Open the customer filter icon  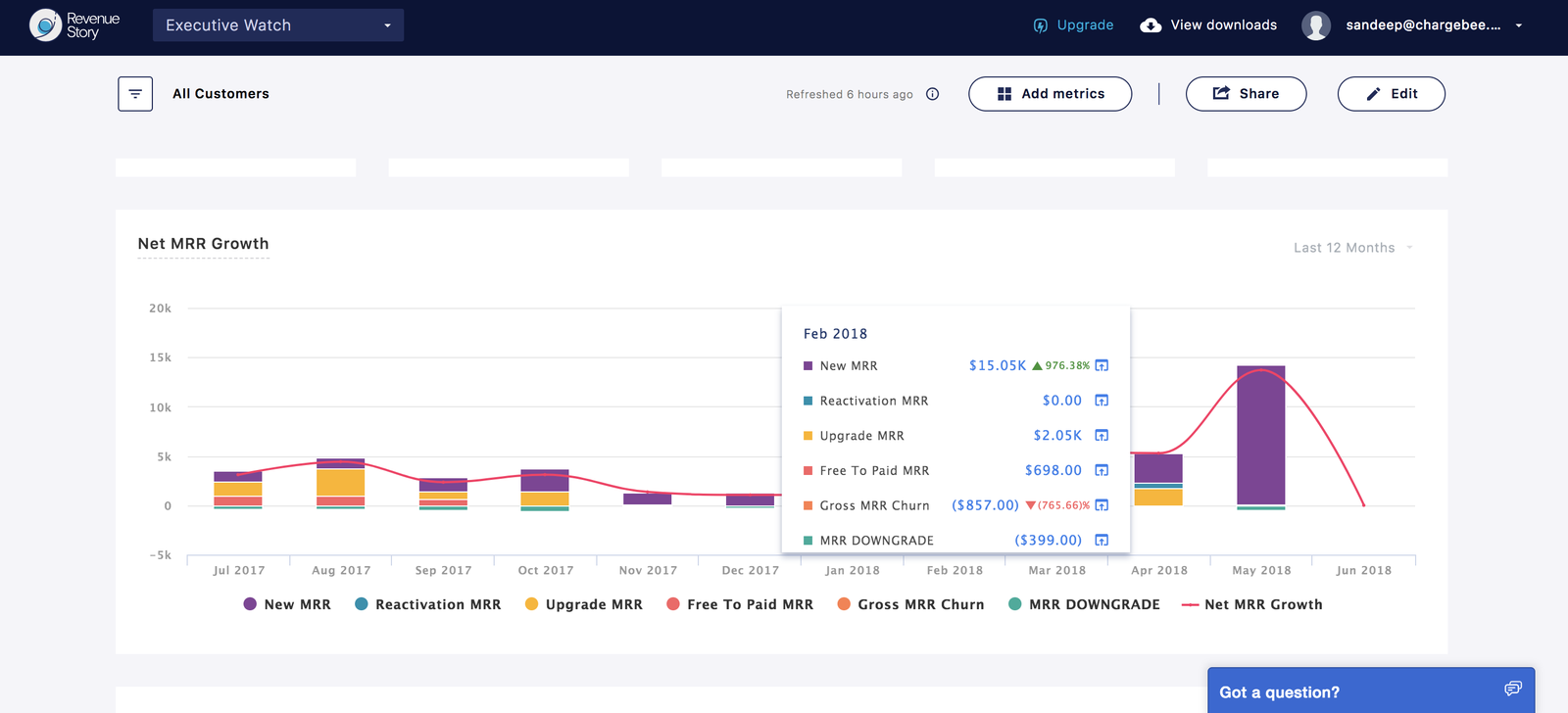pyautogui.click(x=135, y=94)
